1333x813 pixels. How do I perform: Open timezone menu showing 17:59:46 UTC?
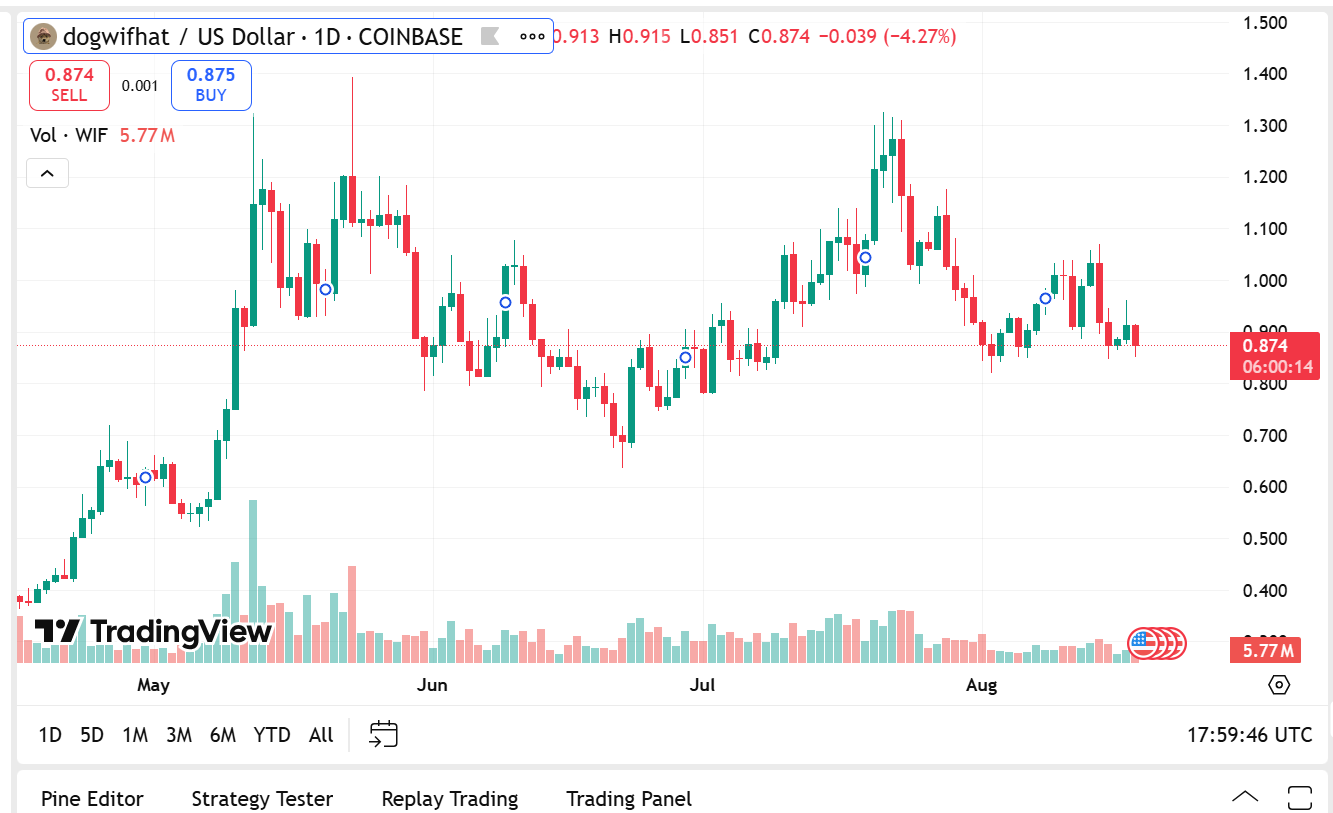click(1249, 735)
